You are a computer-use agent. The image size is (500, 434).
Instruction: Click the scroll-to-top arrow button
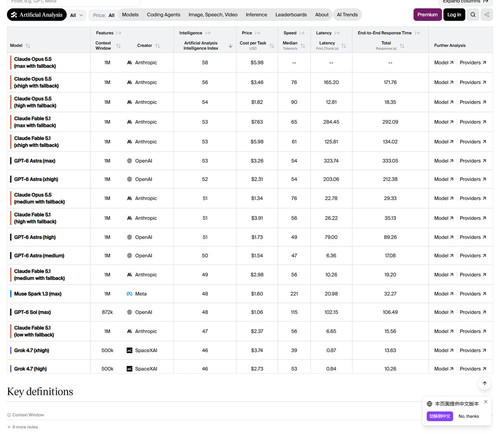[x=485, y=383]
